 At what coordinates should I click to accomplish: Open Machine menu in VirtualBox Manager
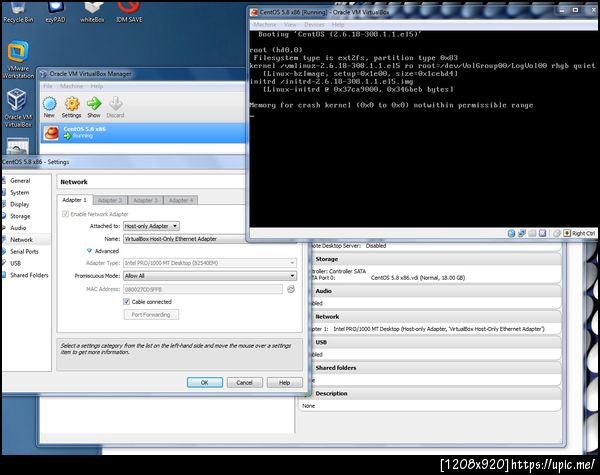[x=72, y=86]
